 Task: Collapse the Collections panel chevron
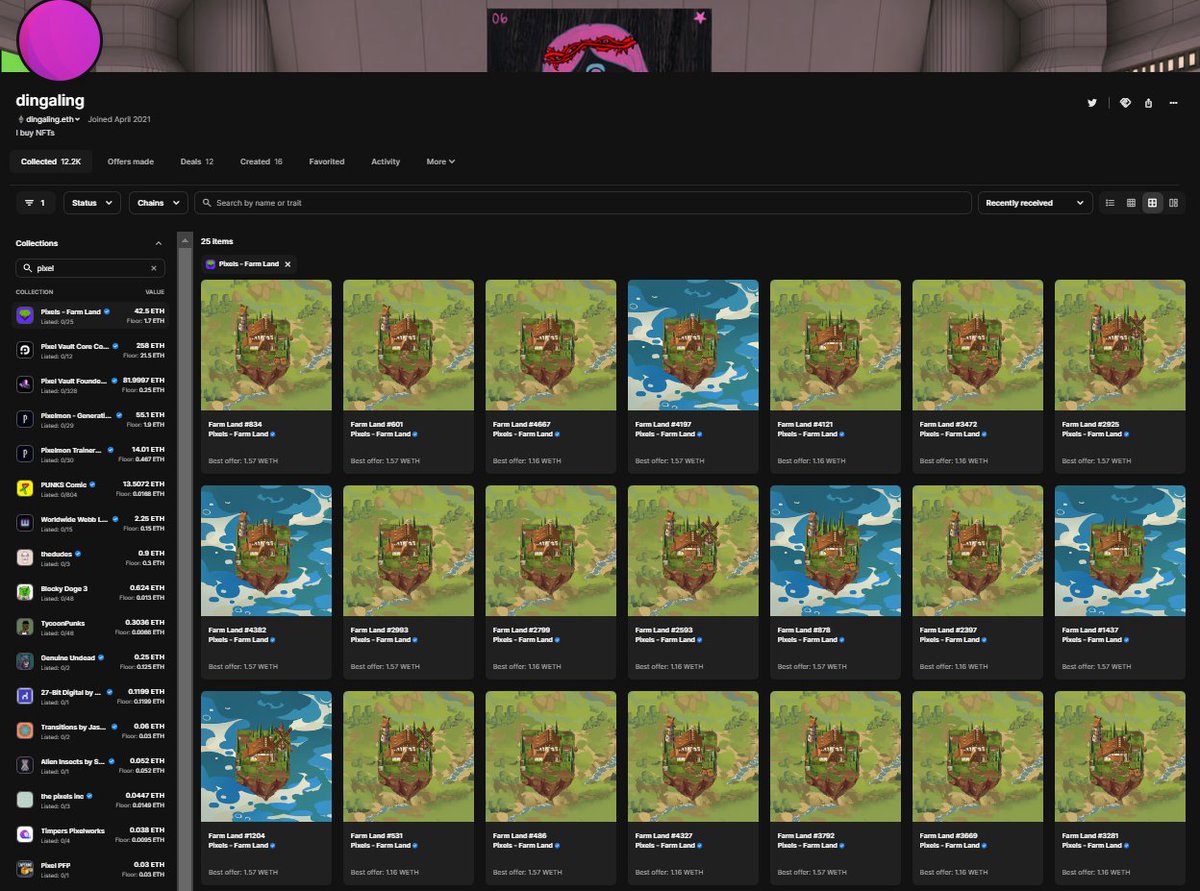click(158, 243)
